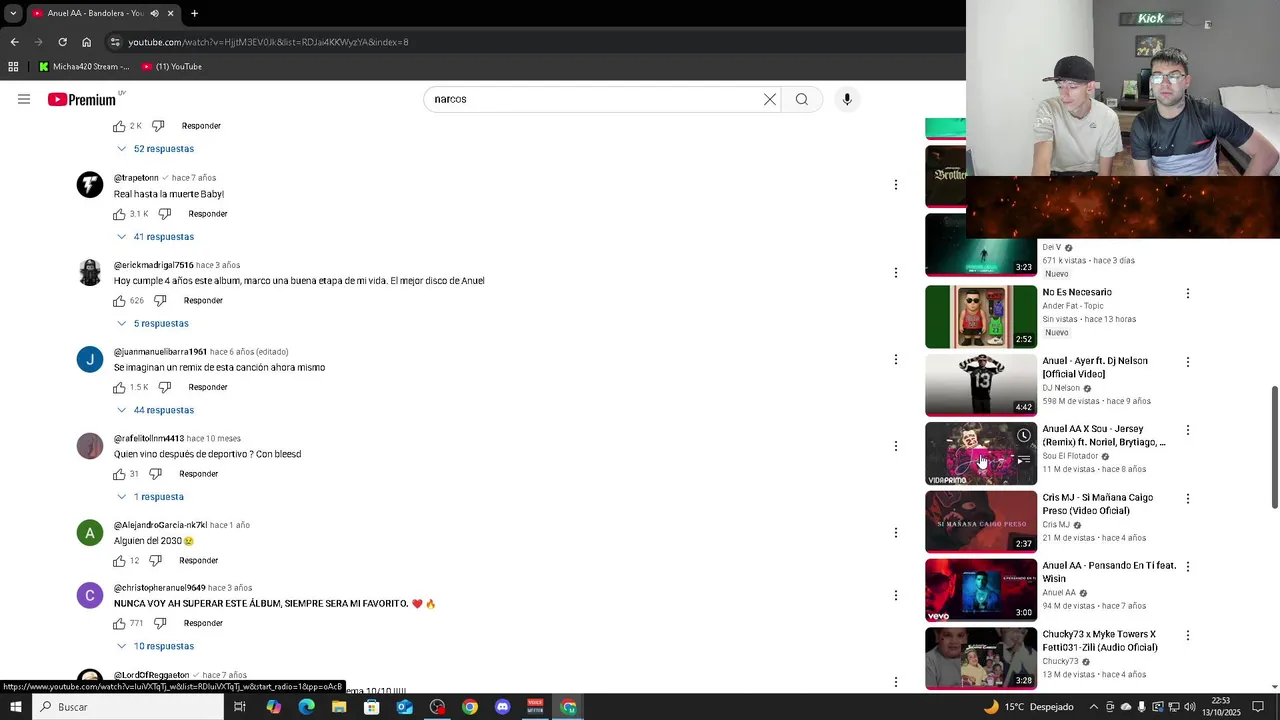This screenshot has height=720, width=1280.
Task: Expand 5 respuestas under @erickmadrigal7516
Action: [x=152, y=324]
